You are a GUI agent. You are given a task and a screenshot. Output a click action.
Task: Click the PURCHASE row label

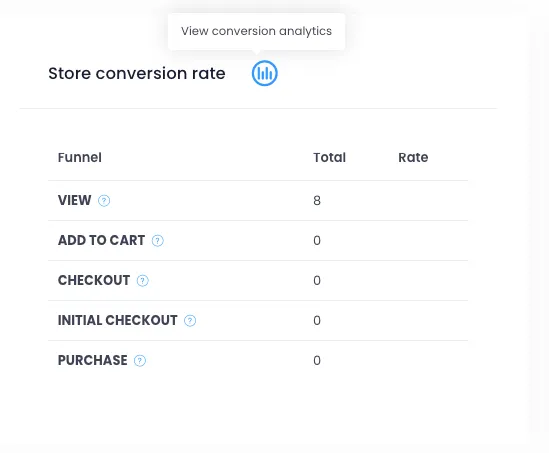coord(92,360)
